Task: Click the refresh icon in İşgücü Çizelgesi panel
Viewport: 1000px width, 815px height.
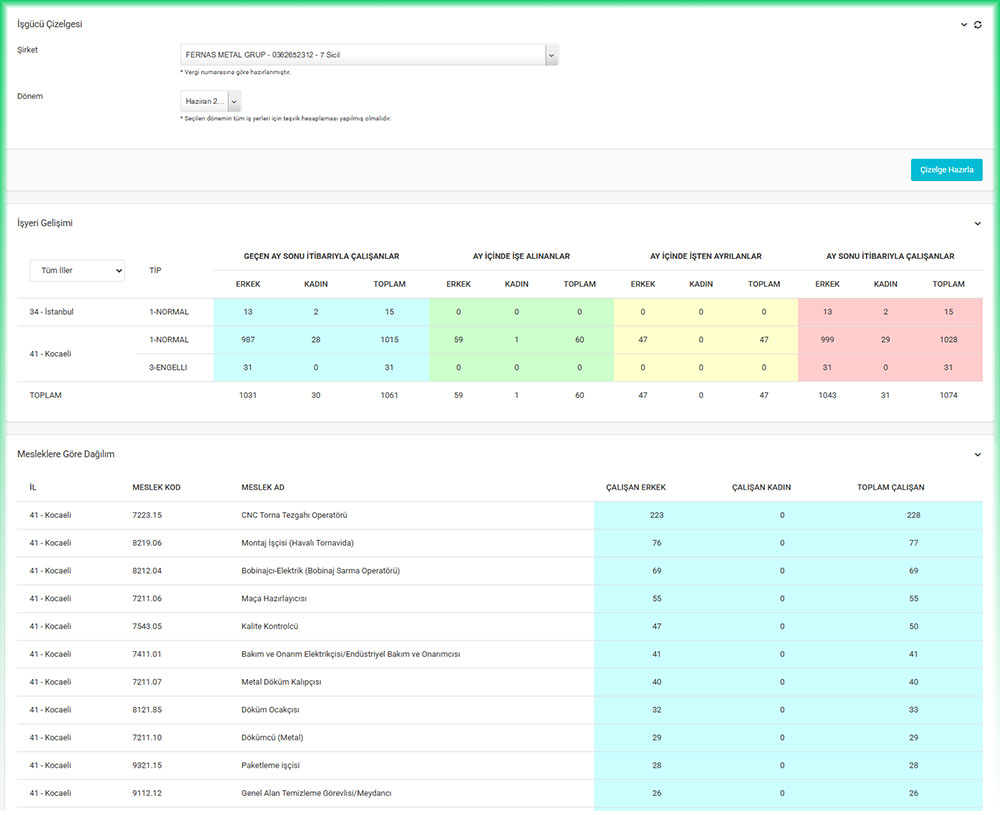Action: [978, 24]
